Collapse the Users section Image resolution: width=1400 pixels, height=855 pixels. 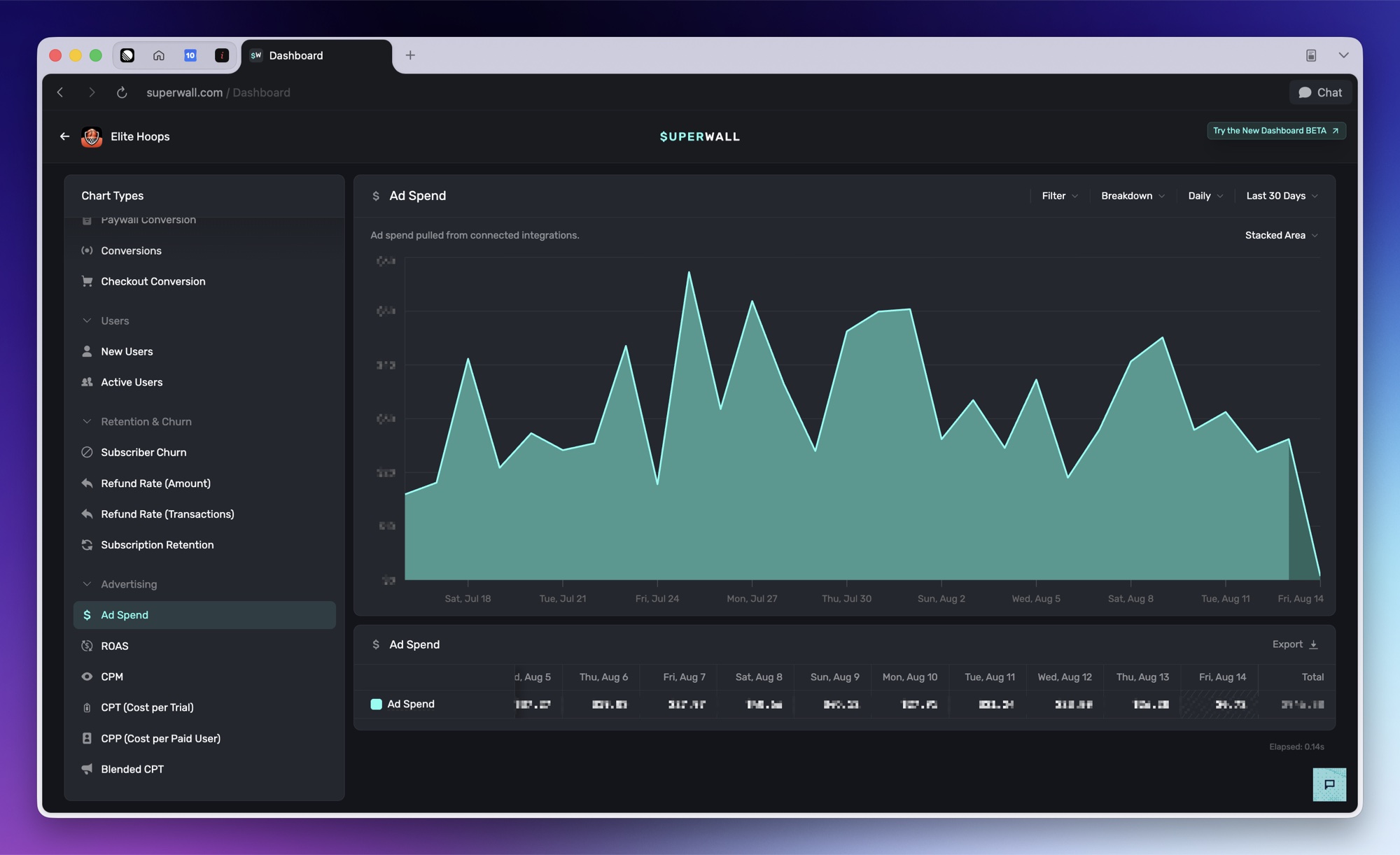click(87, 320)
